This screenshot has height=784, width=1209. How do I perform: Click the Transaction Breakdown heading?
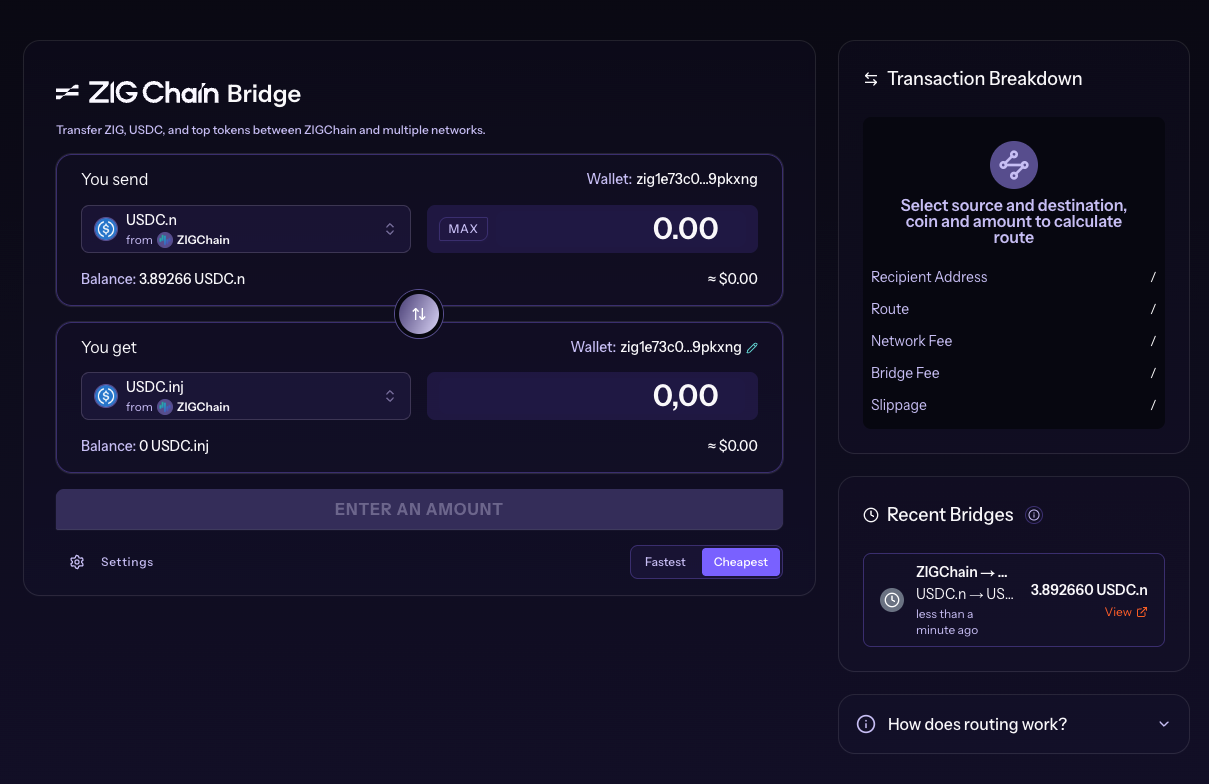pos(985,79)
